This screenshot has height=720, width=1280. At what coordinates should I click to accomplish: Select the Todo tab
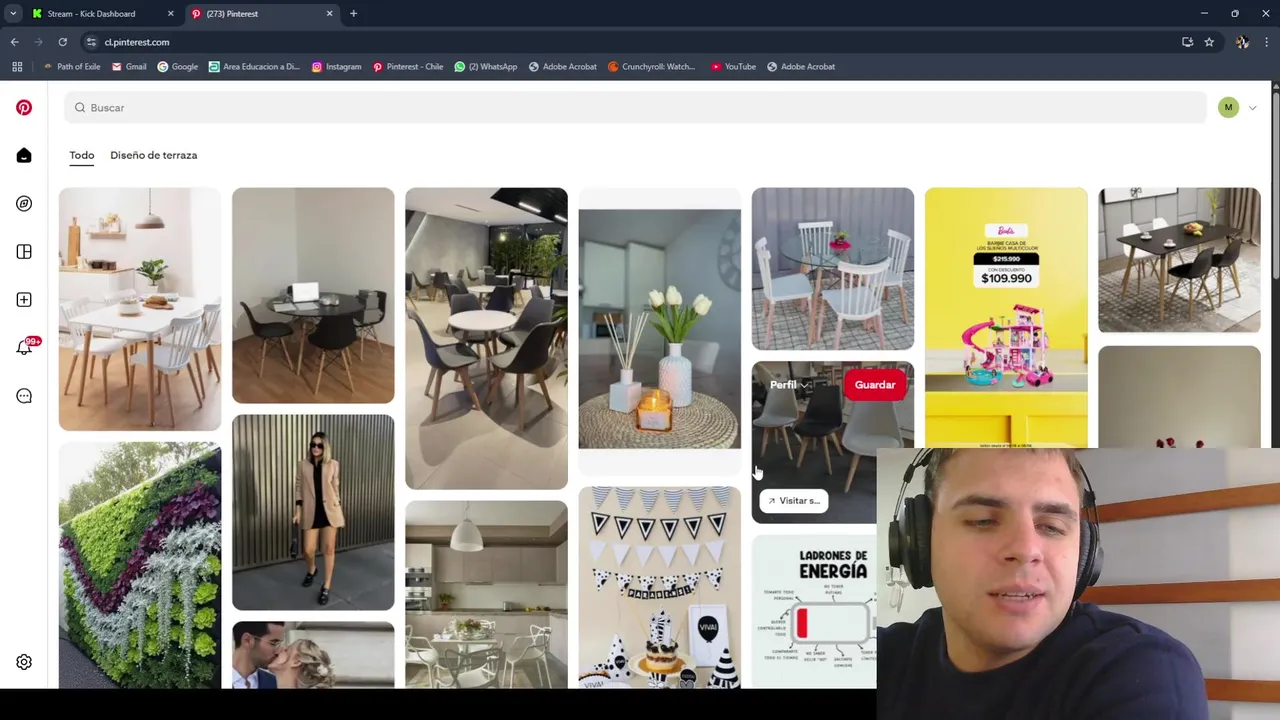click(82, 155)
